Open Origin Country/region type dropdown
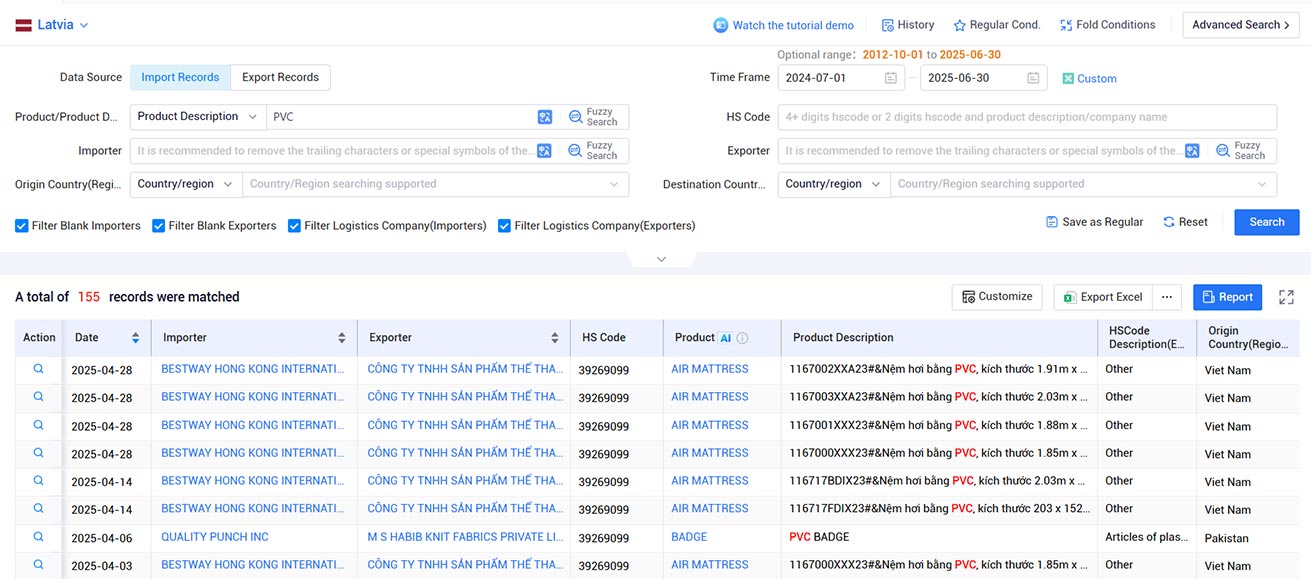 tap(186, 184)
